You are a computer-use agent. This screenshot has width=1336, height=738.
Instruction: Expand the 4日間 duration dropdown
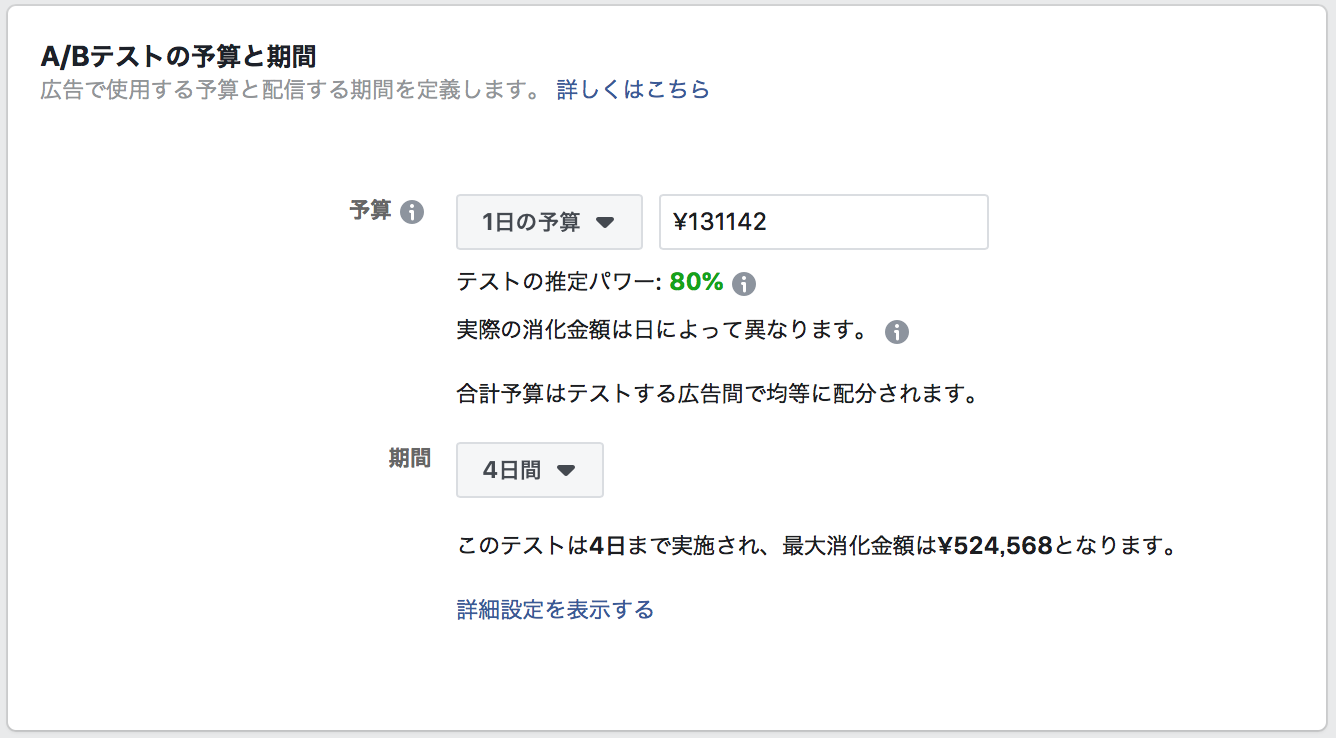coord(530,470)
